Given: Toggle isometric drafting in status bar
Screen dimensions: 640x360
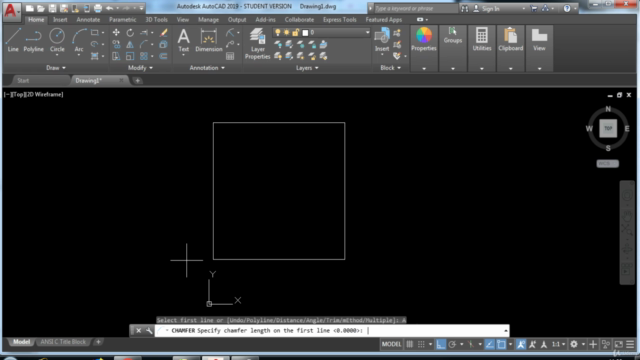Looking at the screenshot, I should [x=471, y=344].
